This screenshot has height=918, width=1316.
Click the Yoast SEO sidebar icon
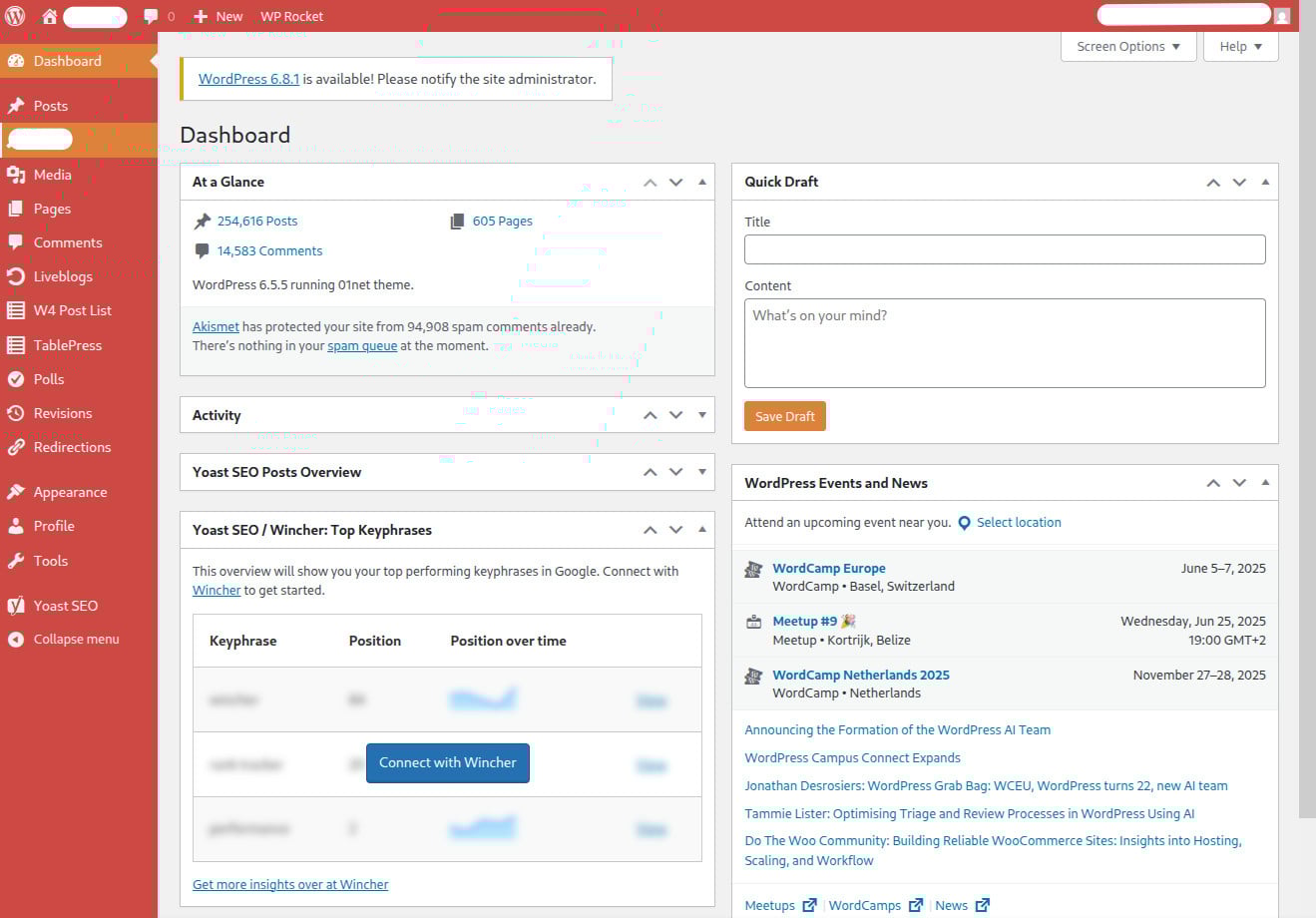(16, 606)
